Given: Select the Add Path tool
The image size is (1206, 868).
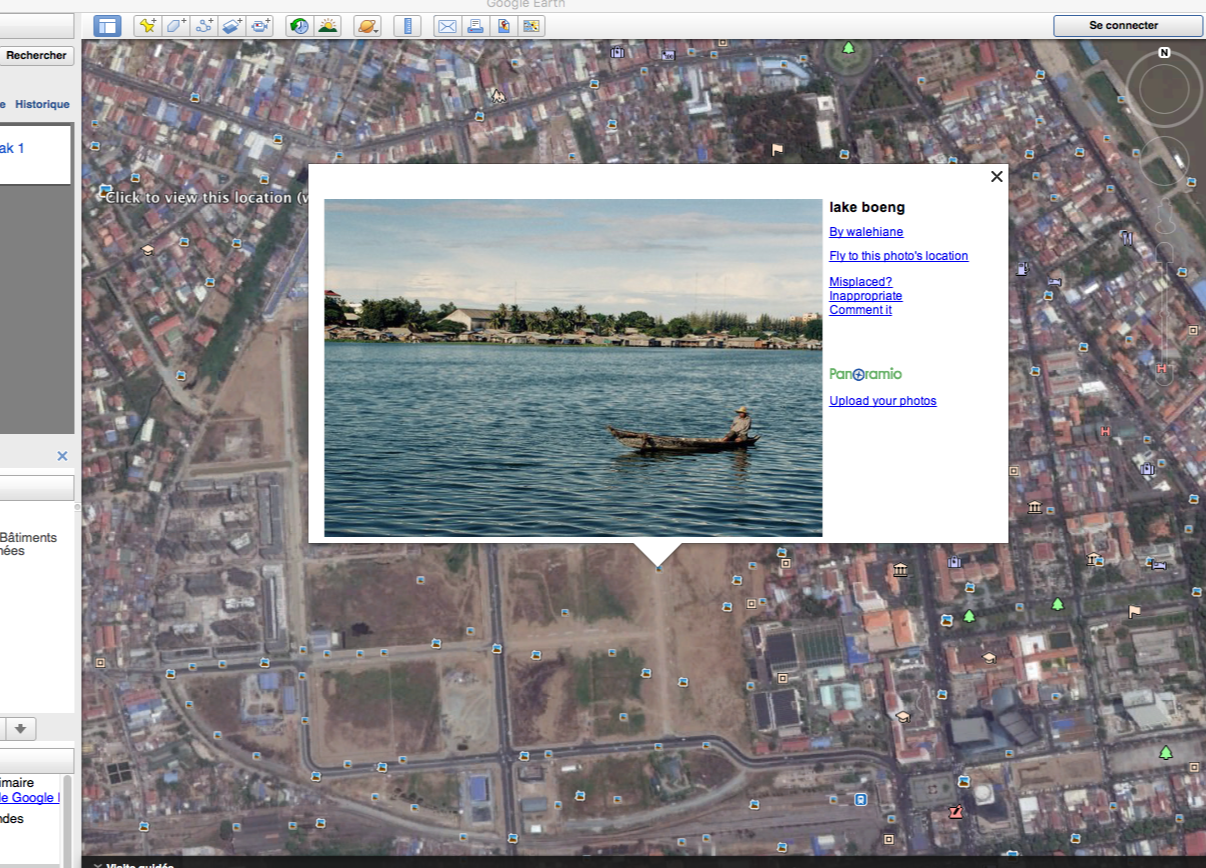Looking at the screenshot, I should (204, 26).
